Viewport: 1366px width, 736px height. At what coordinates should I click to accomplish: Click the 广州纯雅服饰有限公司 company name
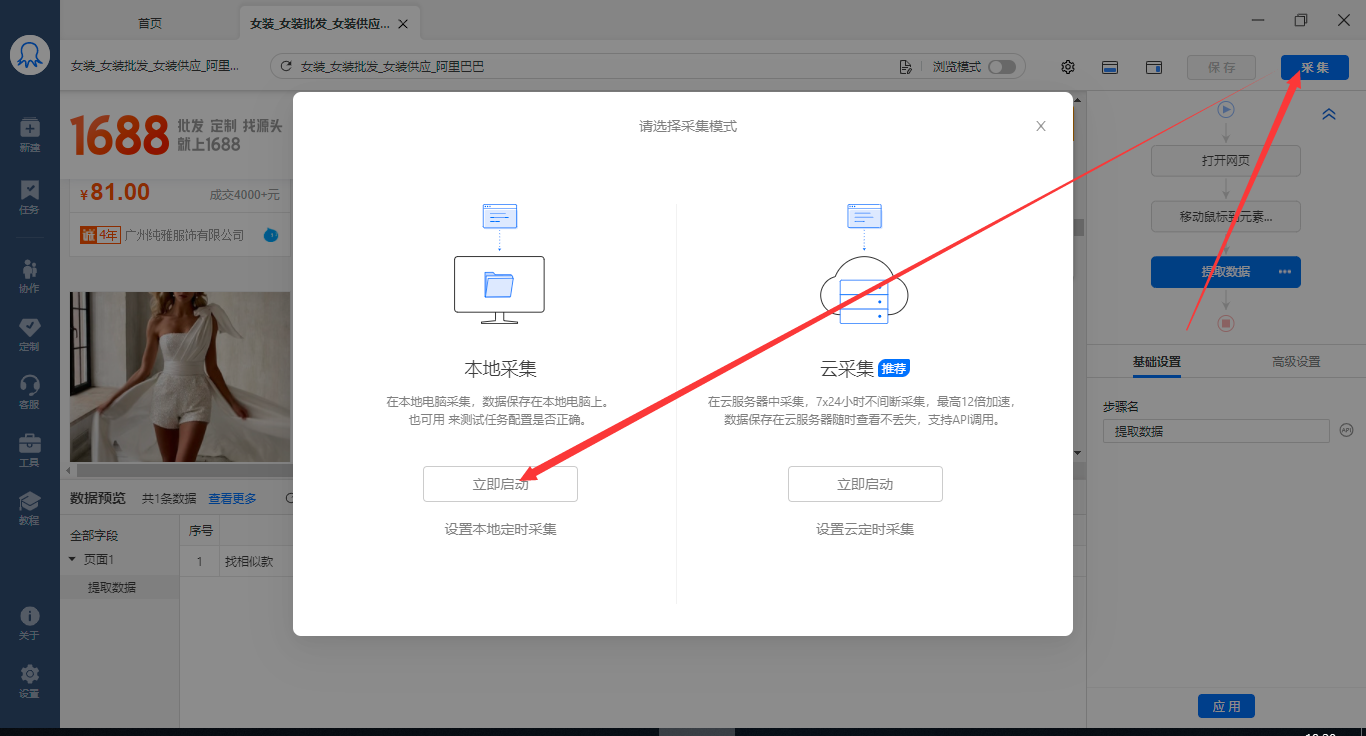click(x=184, y=235)
